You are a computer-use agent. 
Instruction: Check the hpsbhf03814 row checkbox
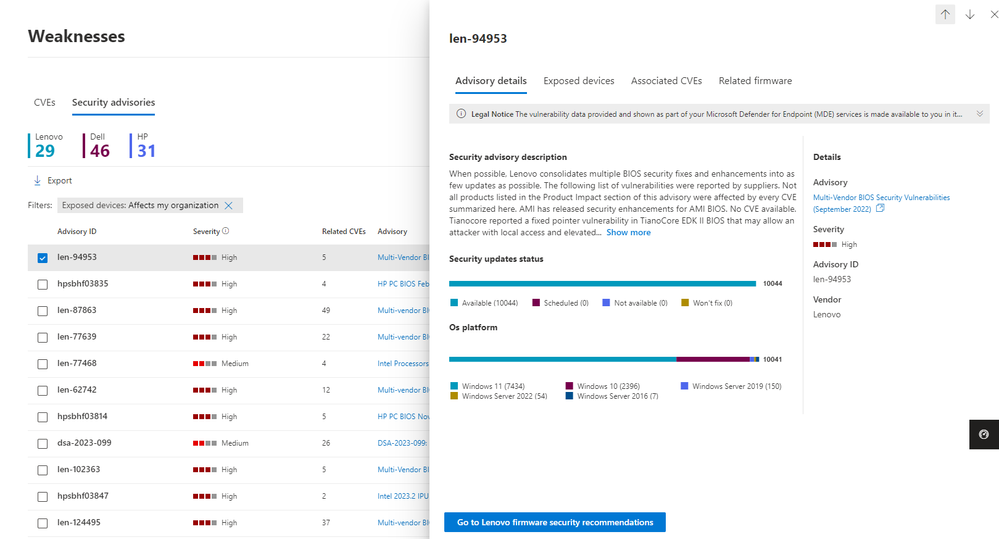coord(43,417)
